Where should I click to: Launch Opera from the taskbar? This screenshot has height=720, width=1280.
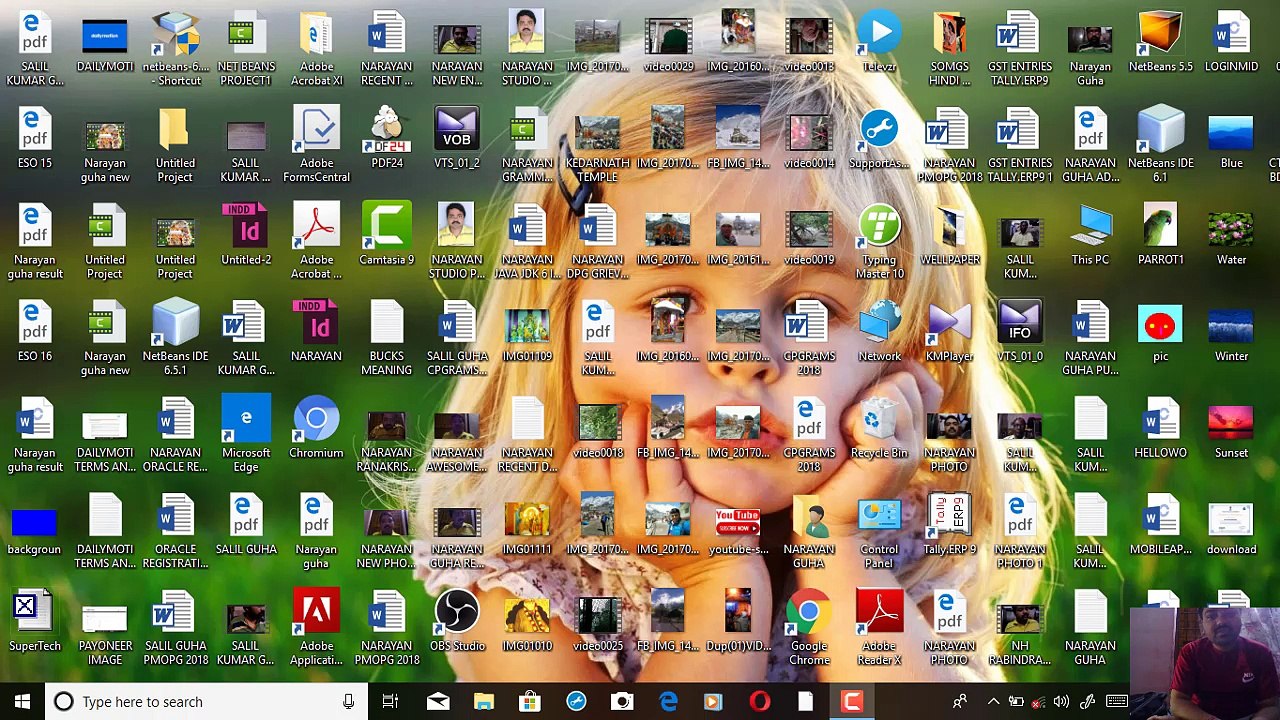pos(760,702)
